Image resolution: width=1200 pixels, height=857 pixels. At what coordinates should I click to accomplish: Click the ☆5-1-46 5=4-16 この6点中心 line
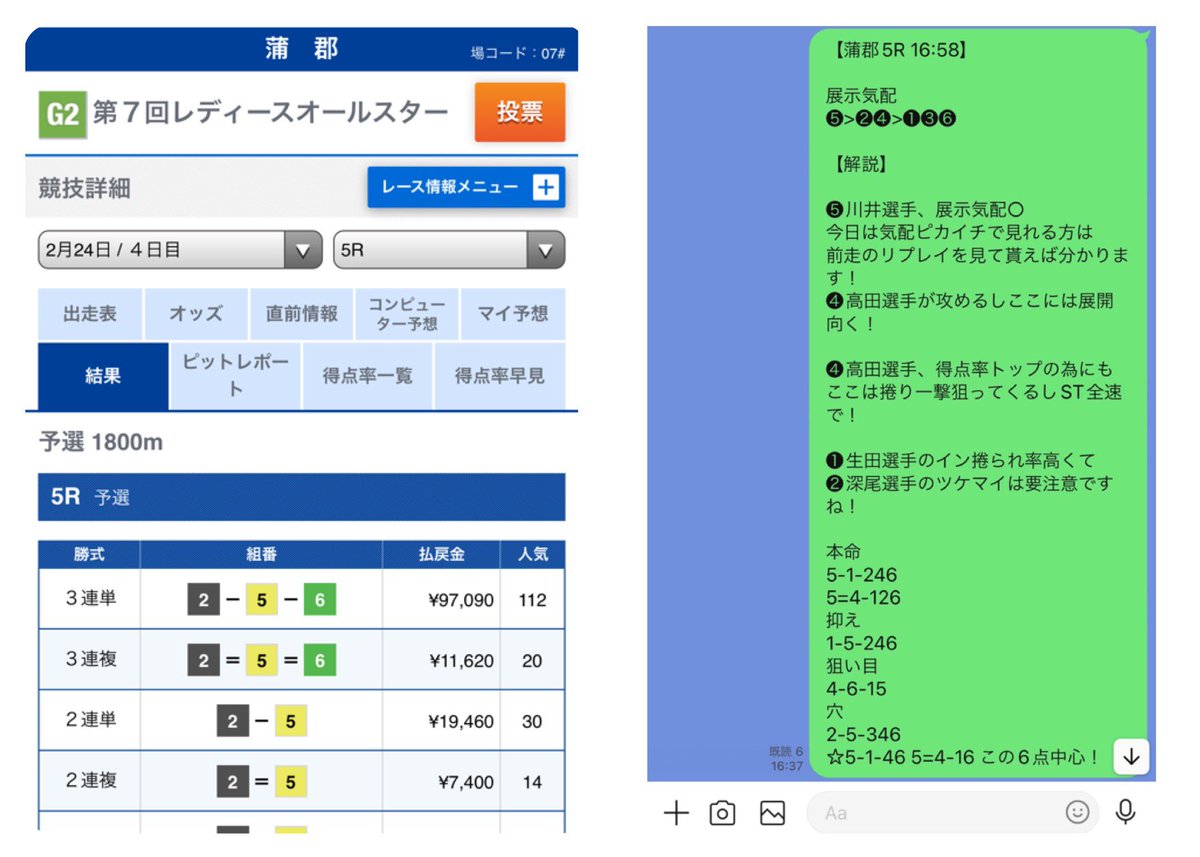(964, 758)
